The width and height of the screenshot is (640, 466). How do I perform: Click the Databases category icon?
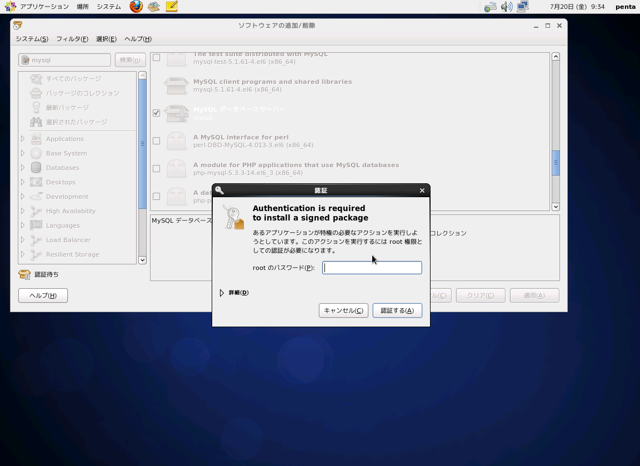36,167
